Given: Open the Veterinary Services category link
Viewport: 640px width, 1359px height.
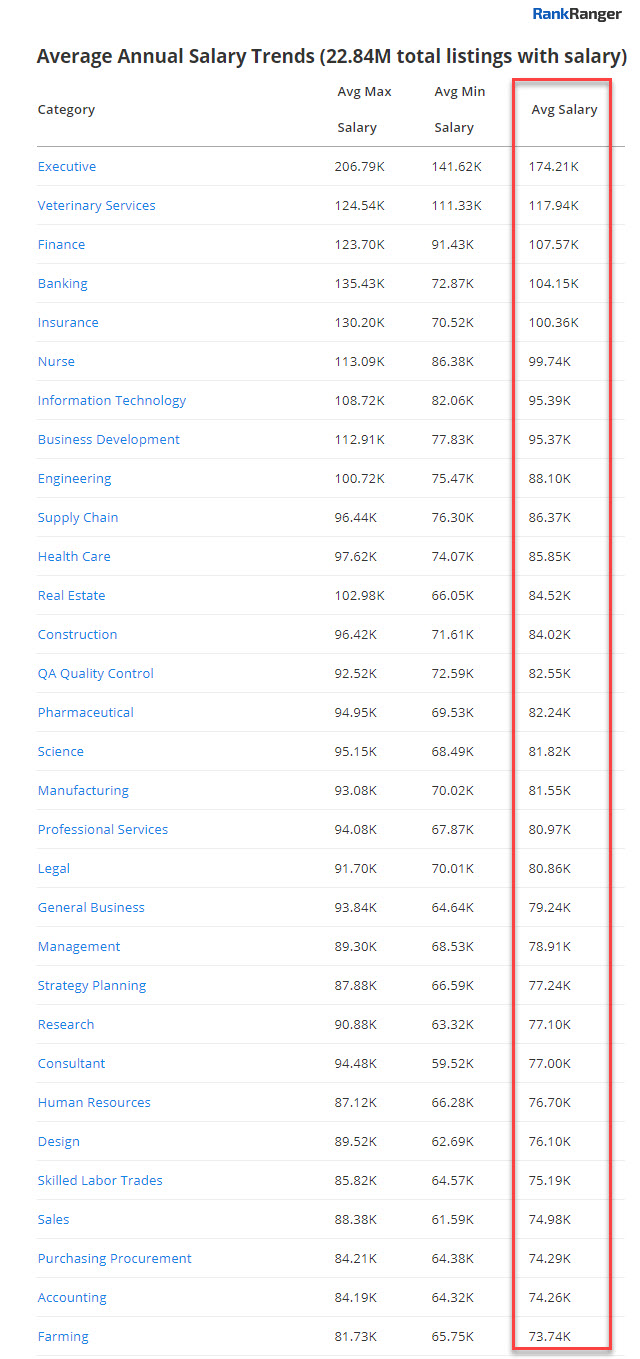Looking at the screenshot, I should (x=97, y=206).
